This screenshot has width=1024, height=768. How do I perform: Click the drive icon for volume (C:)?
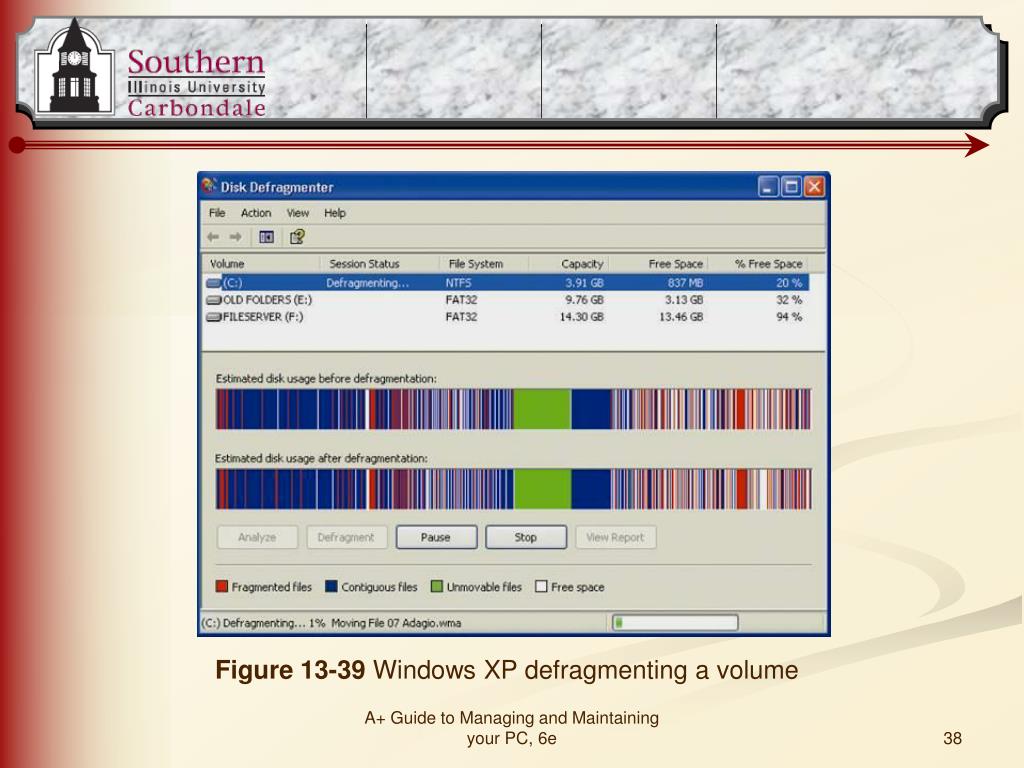[214, 283]
